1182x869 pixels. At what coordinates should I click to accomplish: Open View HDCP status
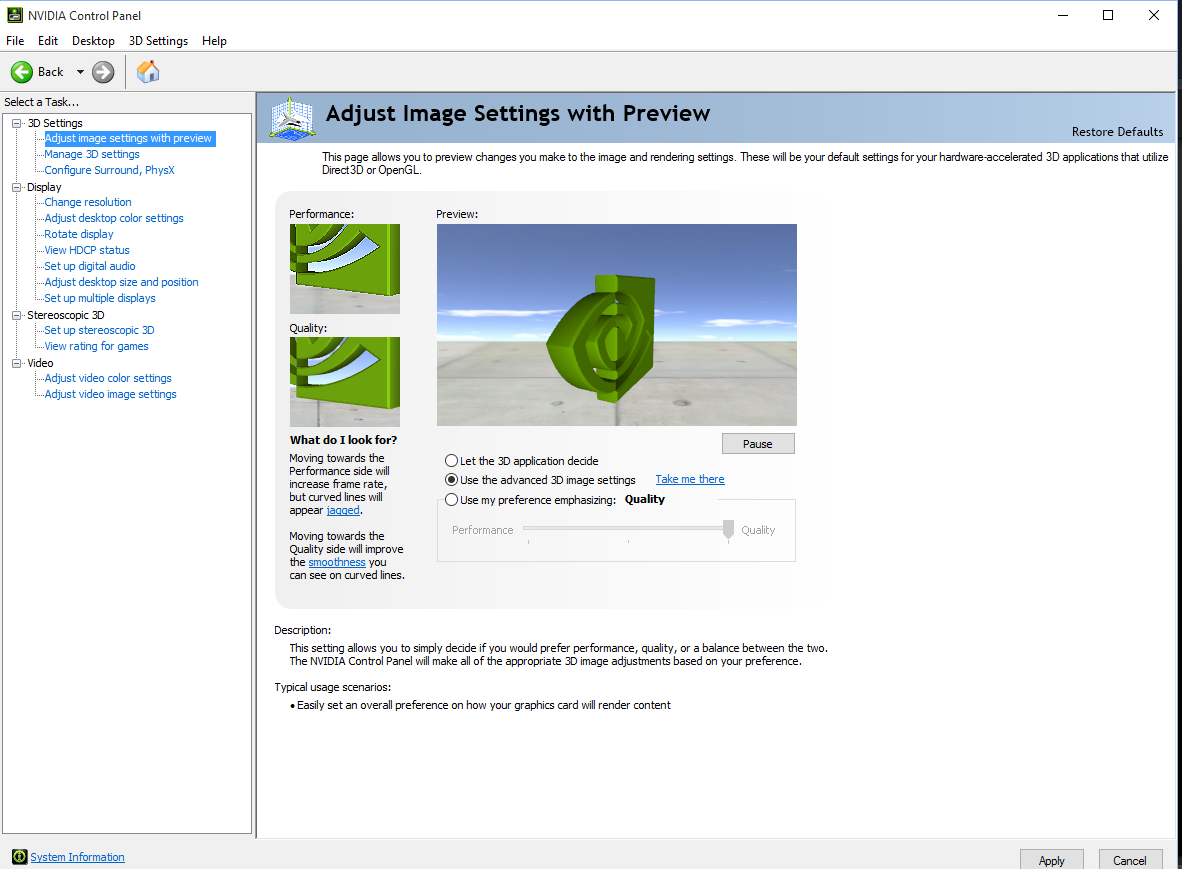87,250
